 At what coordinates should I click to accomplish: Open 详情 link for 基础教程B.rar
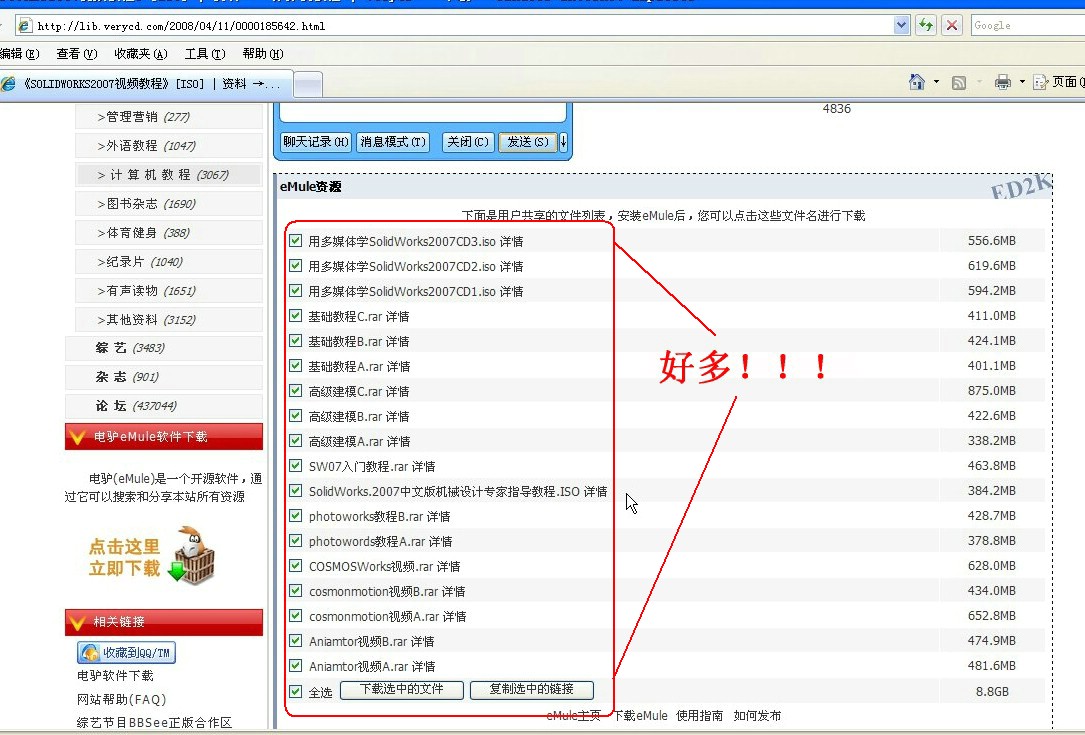(x=398, y=341)
